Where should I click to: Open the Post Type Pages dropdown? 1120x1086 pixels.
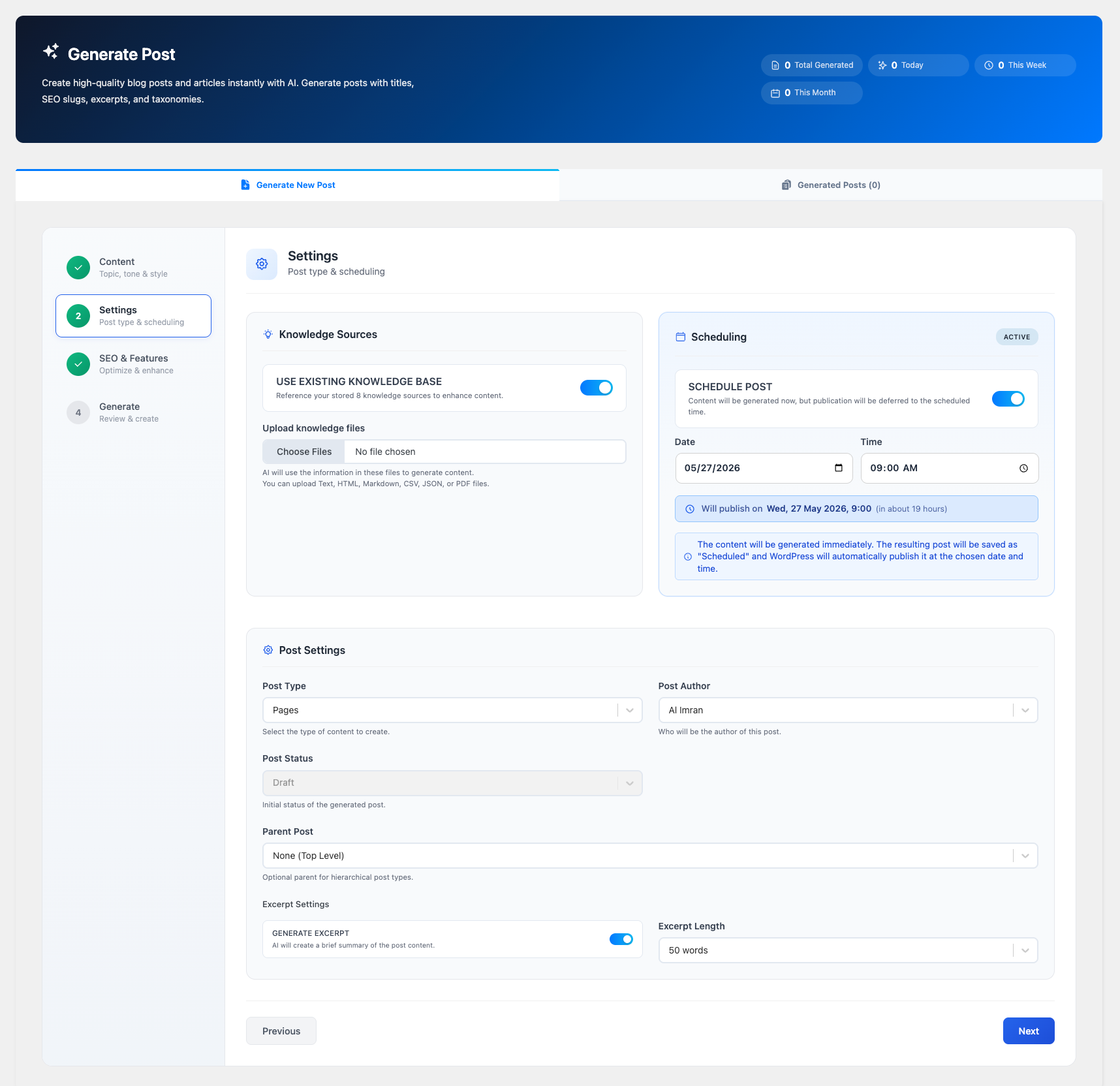(452, 710)
